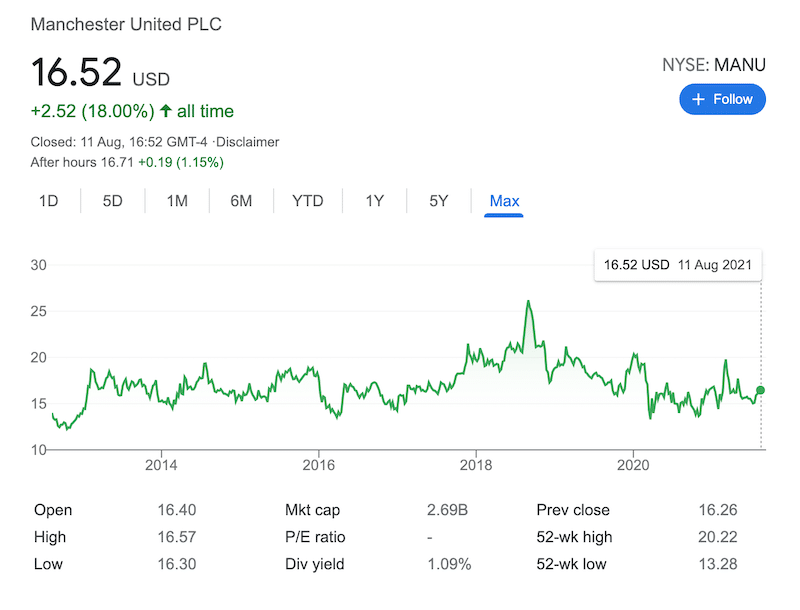Click the 2018 x-axis label
The height and width of the screenshot is (610, 800).
coord(476,465)
